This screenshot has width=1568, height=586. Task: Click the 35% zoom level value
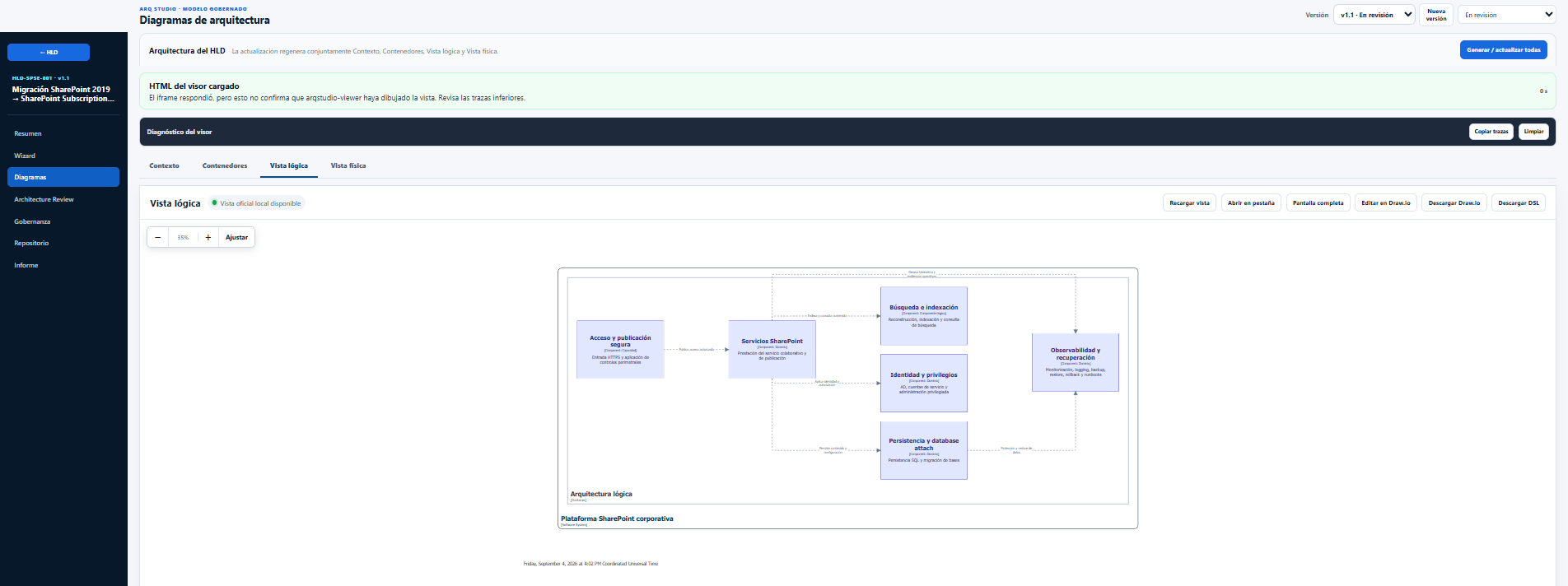(x=183, y=237)
